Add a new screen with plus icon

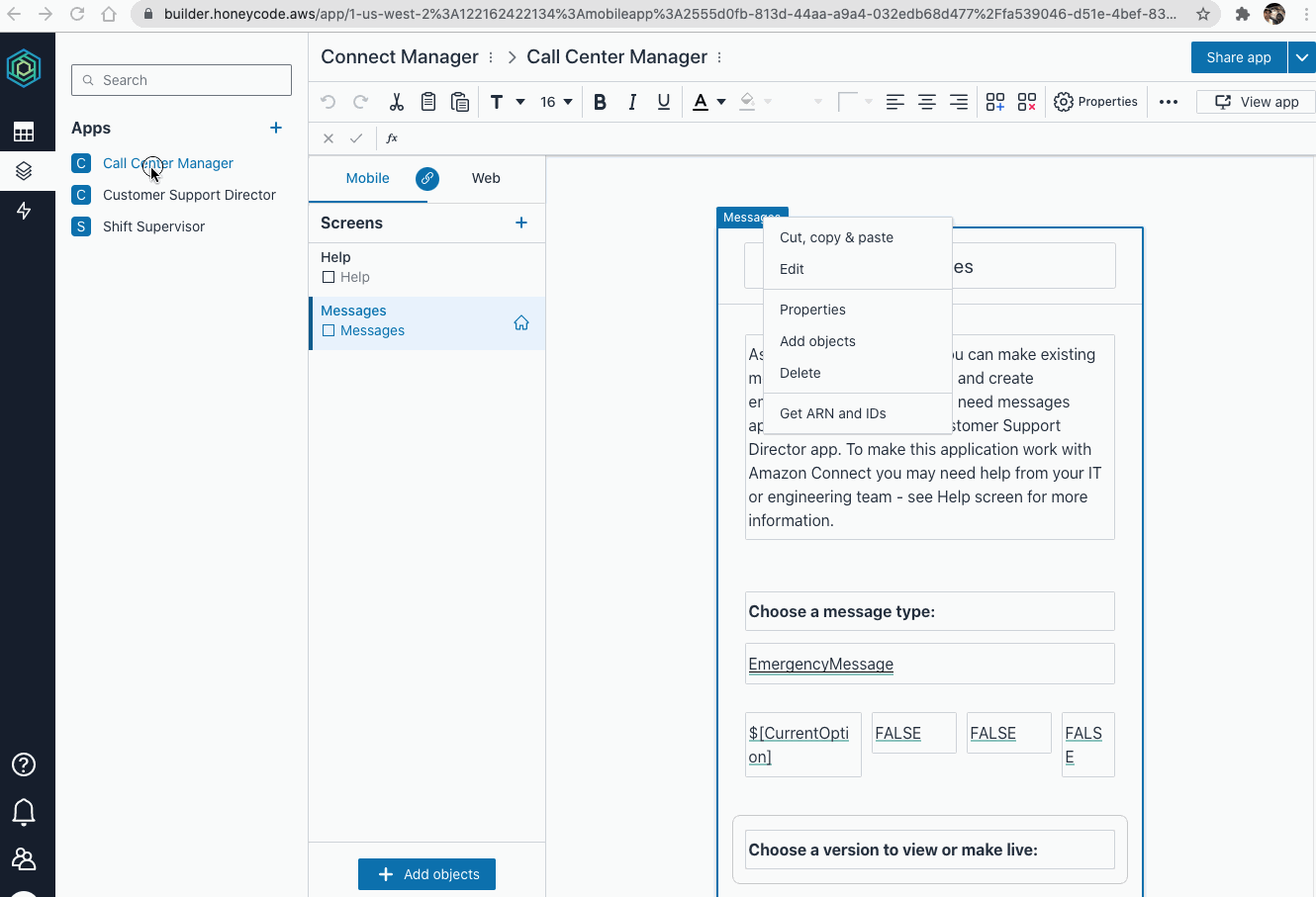pyautogui.click(x=521, y=223)
